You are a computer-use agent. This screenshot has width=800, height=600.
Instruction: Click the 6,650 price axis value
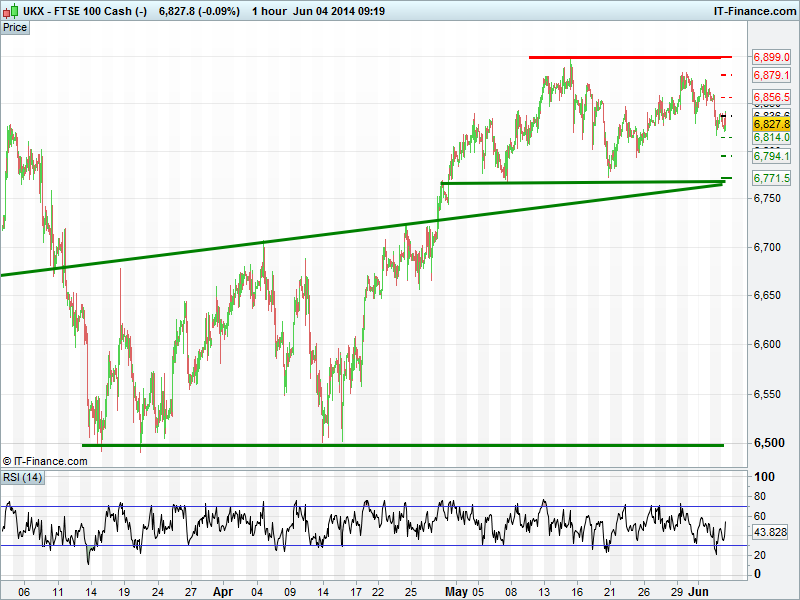[767, 295]
